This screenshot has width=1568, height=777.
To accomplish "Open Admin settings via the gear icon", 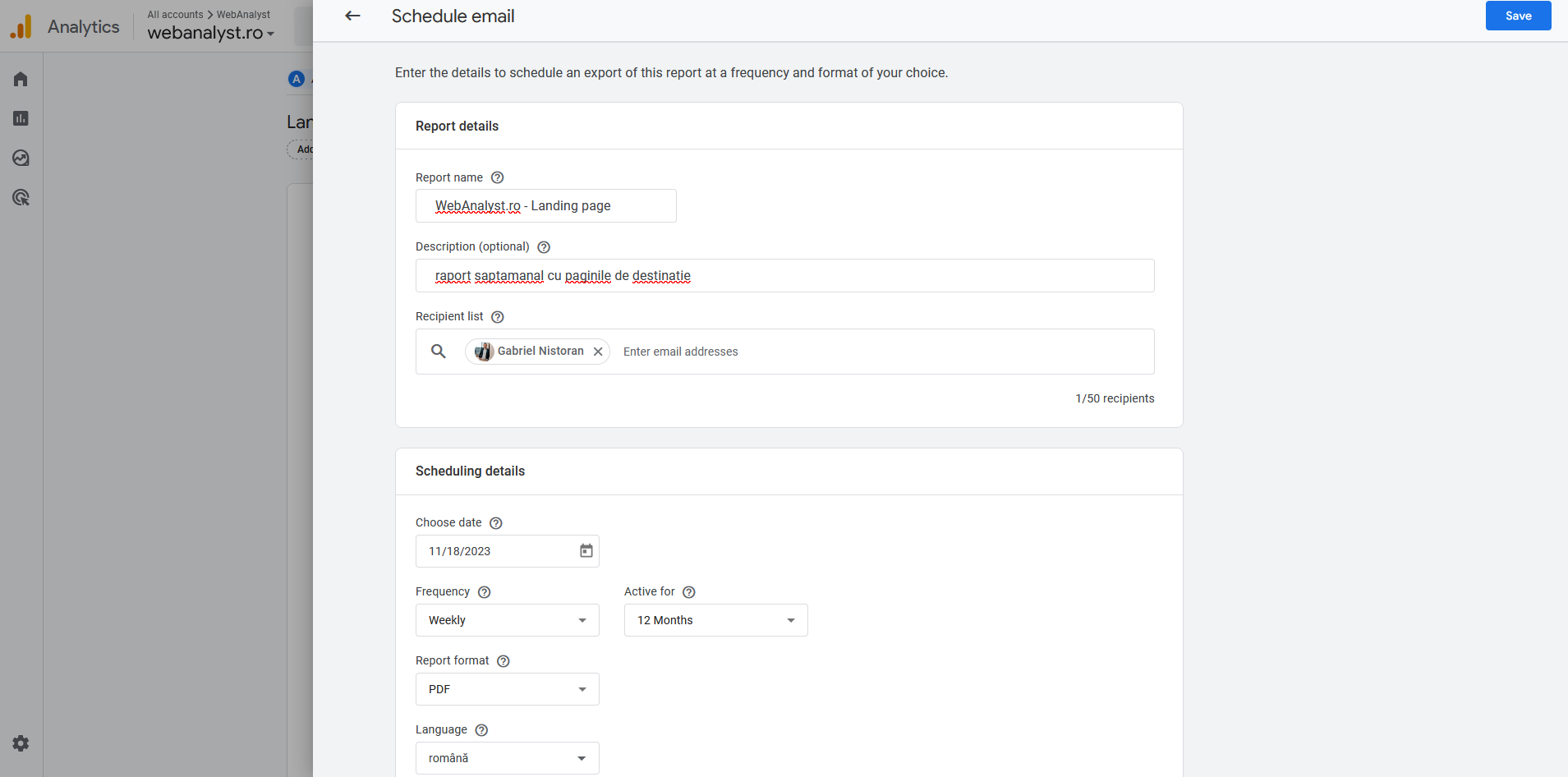I will point(21,743).
